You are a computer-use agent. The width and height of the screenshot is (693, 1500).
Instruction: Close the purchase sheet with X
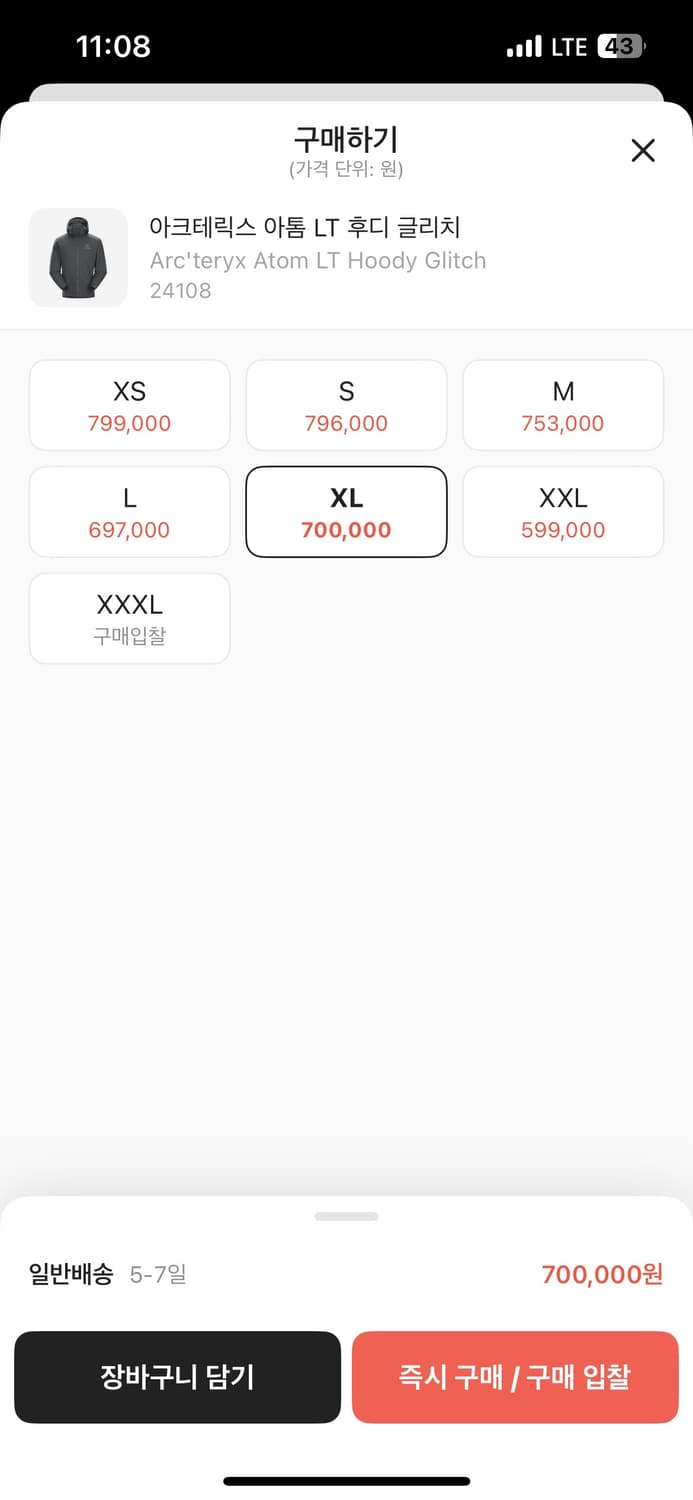[643, 151]
